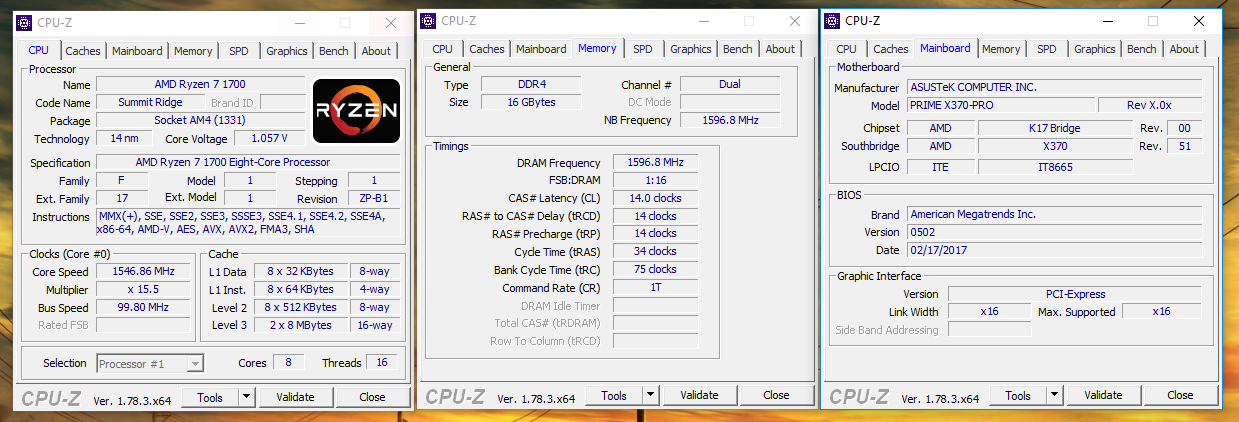Click the Package value Socket AM4 (1331)

coord(200,120)
